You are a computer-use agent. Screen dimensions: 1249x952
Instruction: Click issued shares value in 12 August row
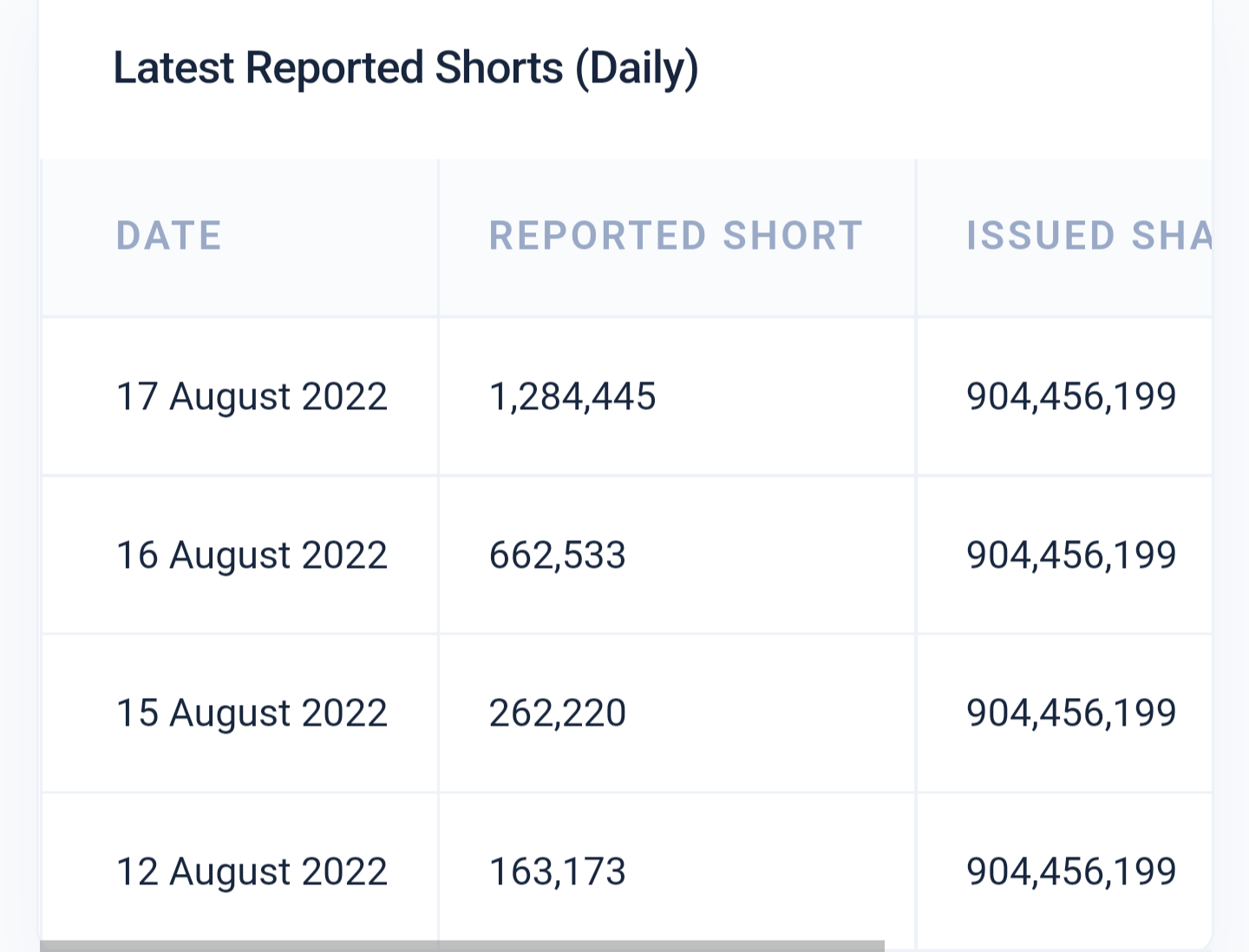[1071, 872]
